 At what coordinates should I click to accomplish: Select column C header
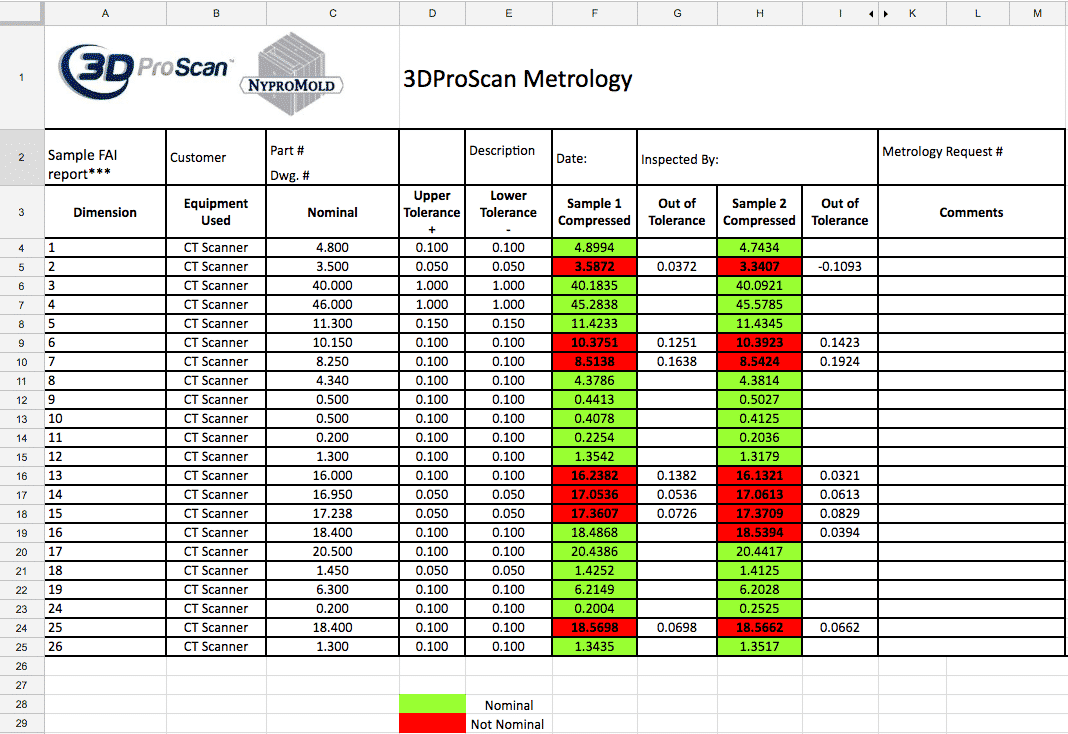(332, 13)
